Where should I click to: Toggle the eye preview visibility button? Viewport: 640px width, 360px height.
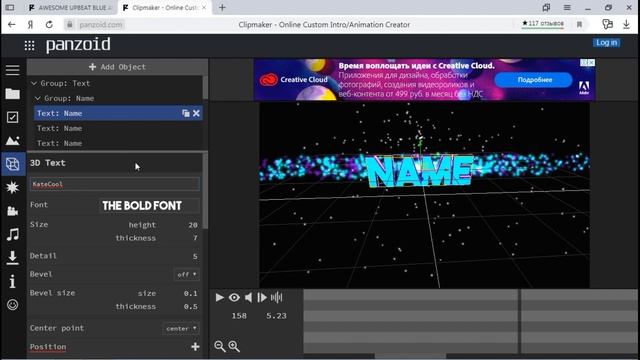(x=234, y=298)
